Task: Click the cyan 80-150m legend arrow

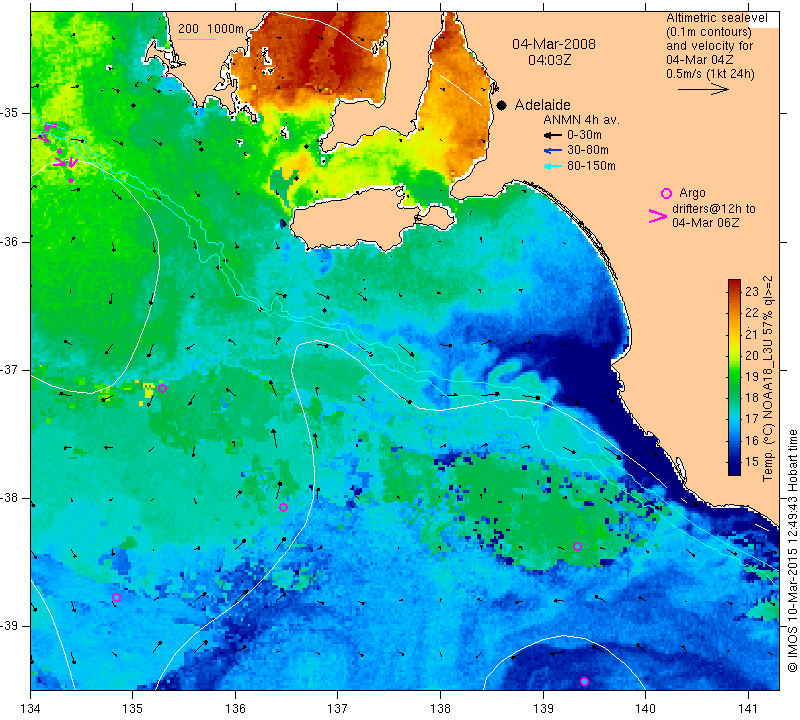Action: pos(552,165)
